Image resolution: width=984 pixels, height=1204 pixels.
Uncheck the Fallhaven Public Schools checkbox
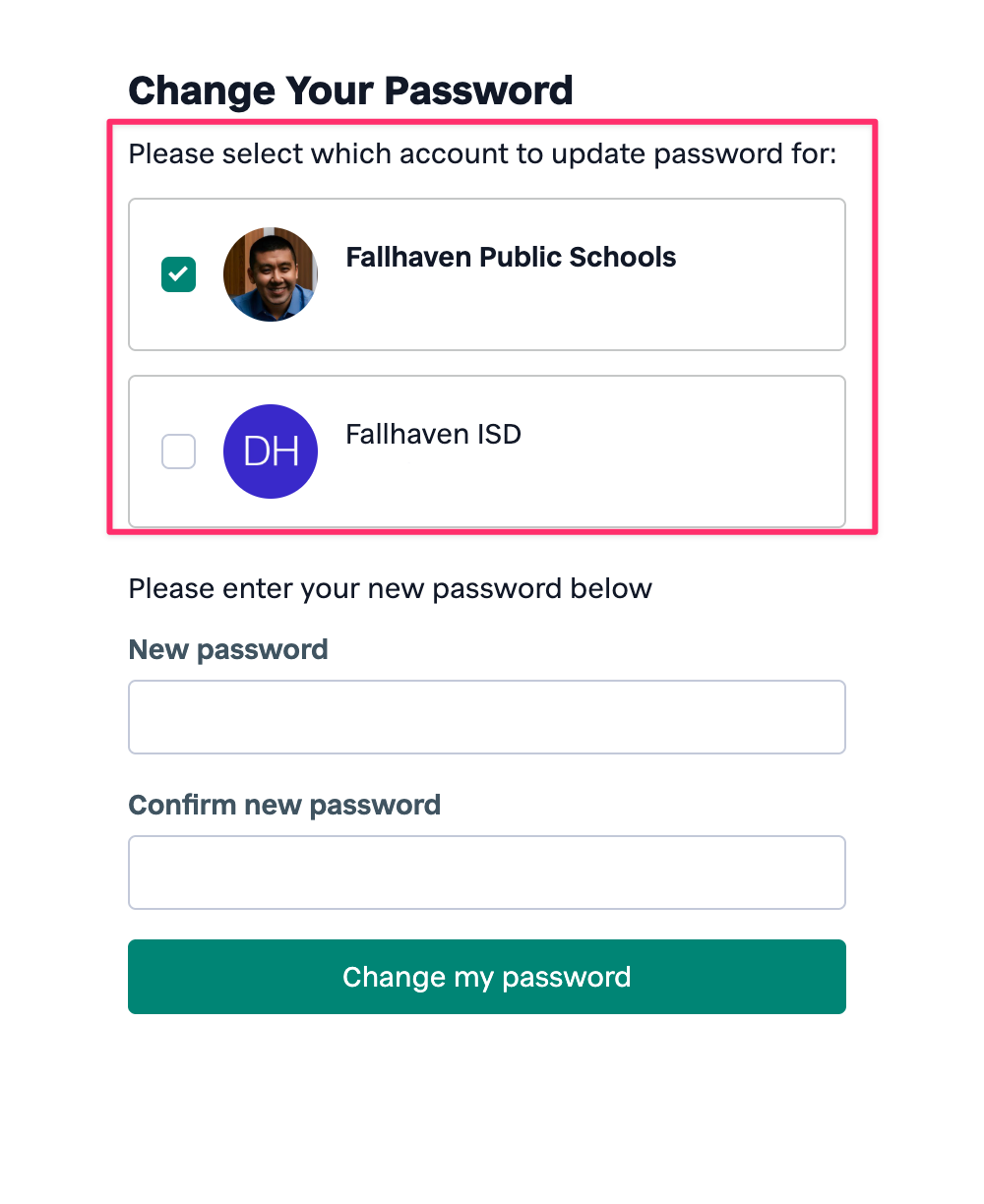point(178,274)
